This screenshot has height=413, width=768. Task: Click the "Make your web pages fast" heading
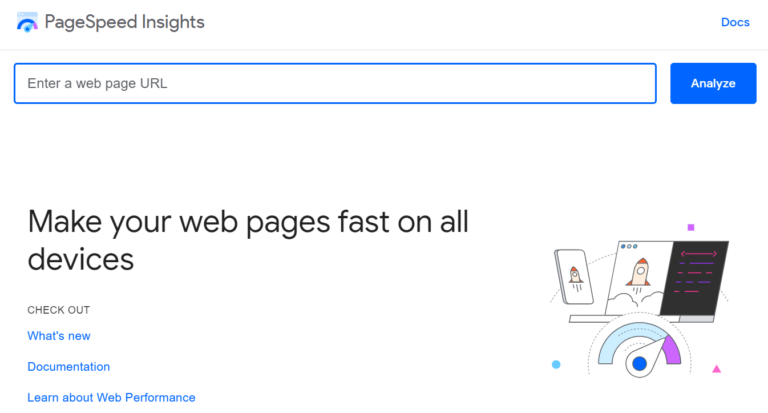coord(248,240)
